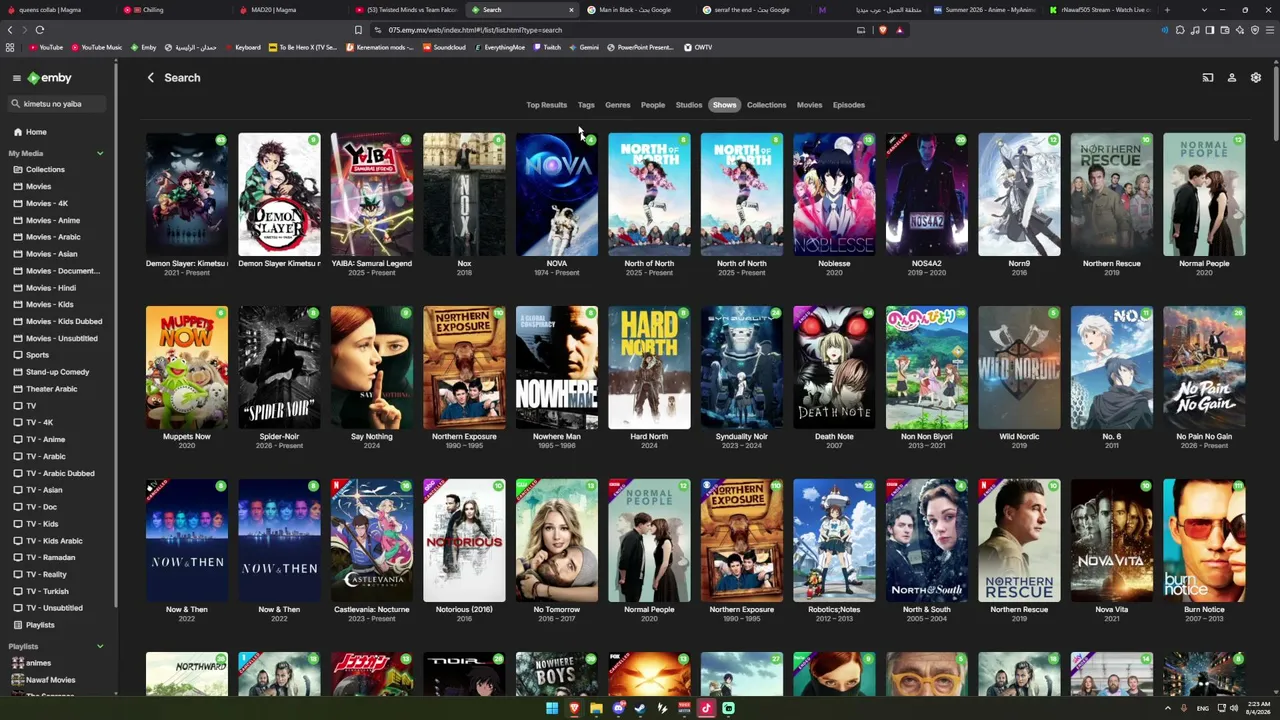Click the Home icon in sidebar
The width and height of the screenshot is (1280, 720).
click(18, 132)
